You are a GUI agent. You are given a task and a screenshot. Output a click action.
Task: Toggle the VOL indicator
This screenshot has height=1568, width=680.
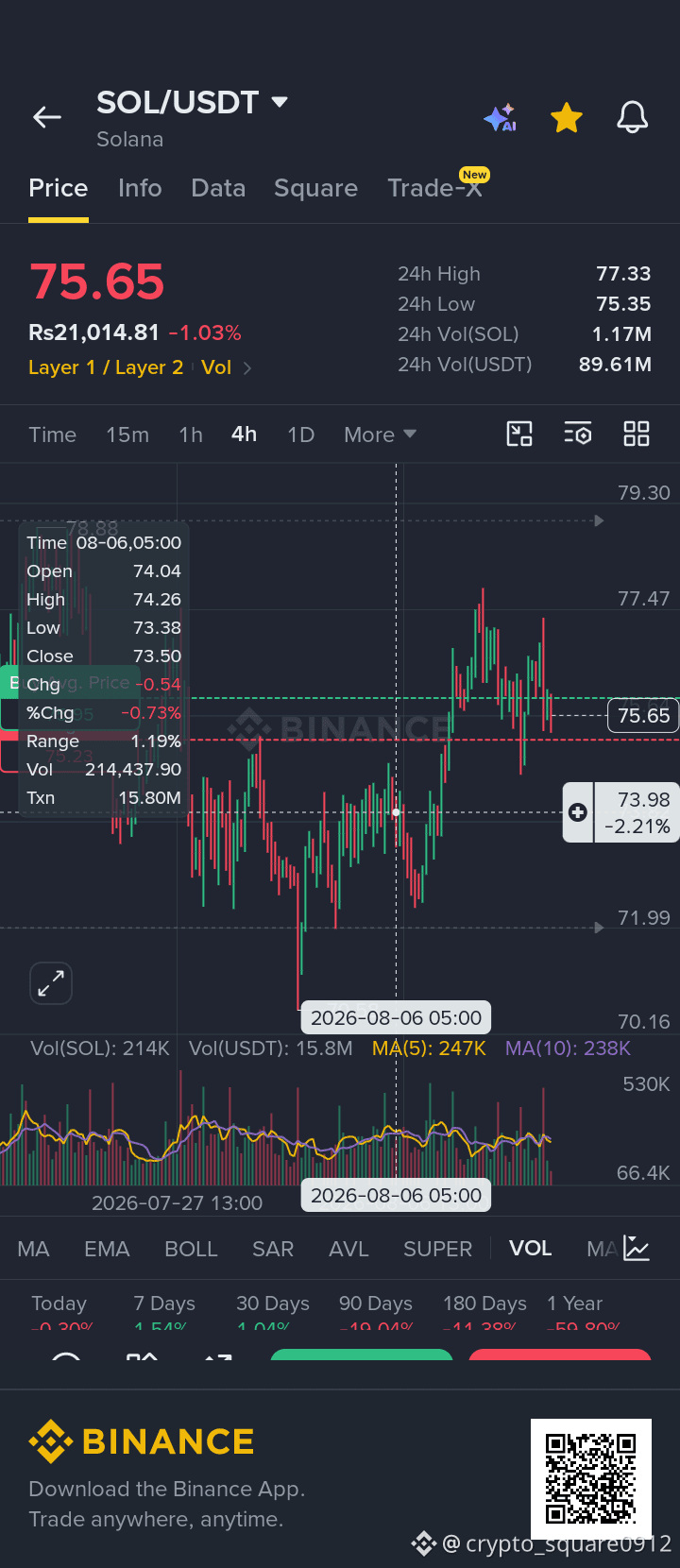click(x=530, y=1249)
